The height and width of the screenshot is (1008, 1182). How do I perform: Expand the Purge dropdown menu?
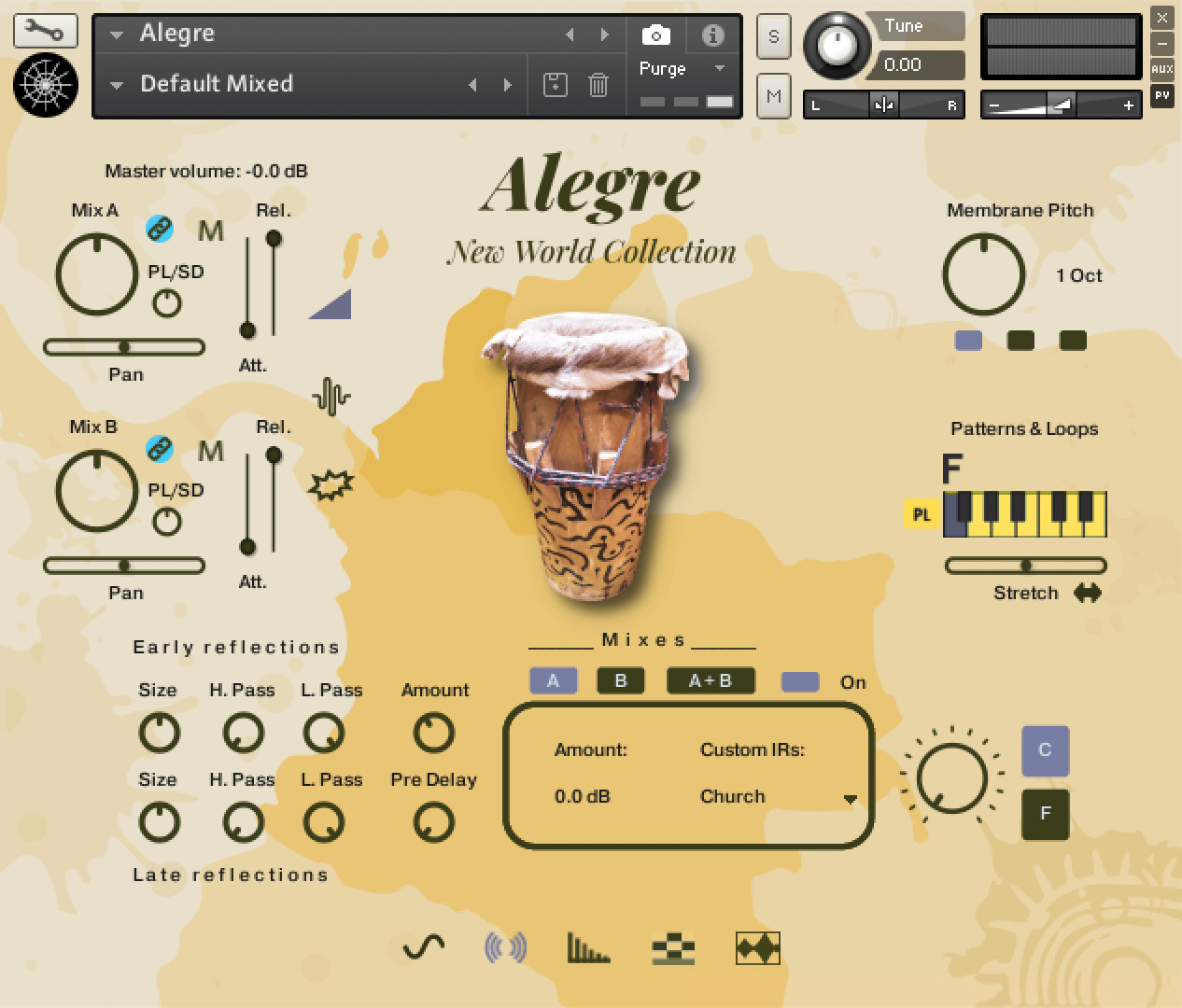[x=719, y=68]
